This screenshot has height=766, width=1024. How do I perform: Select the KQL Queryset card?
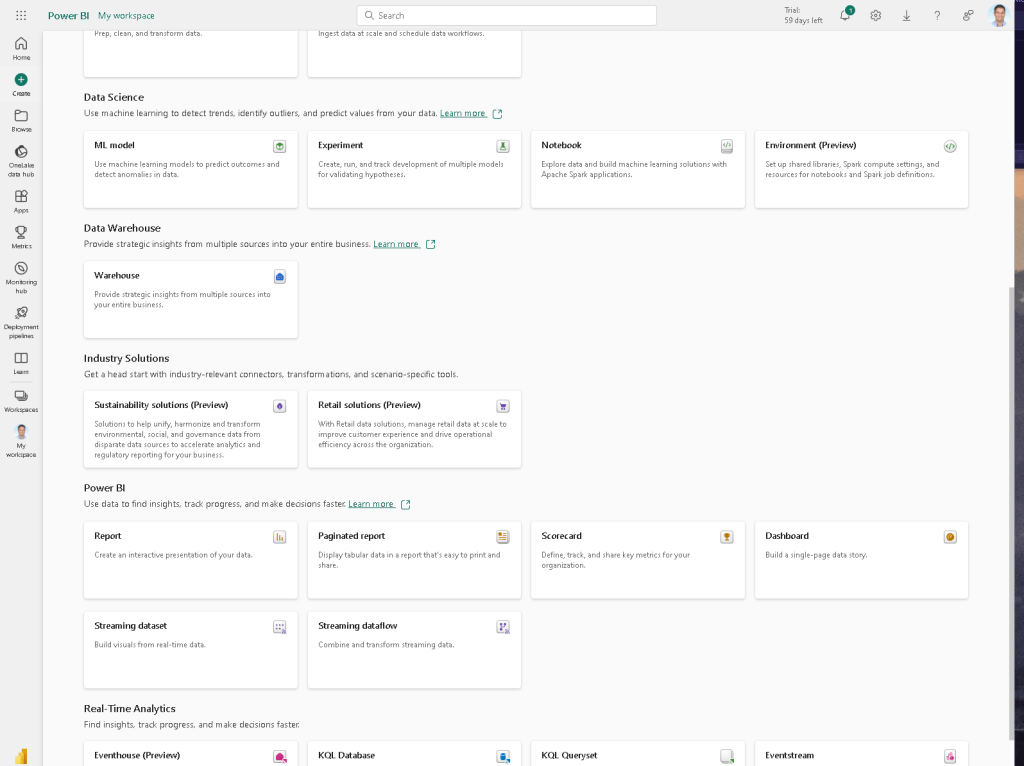point(638,754)
